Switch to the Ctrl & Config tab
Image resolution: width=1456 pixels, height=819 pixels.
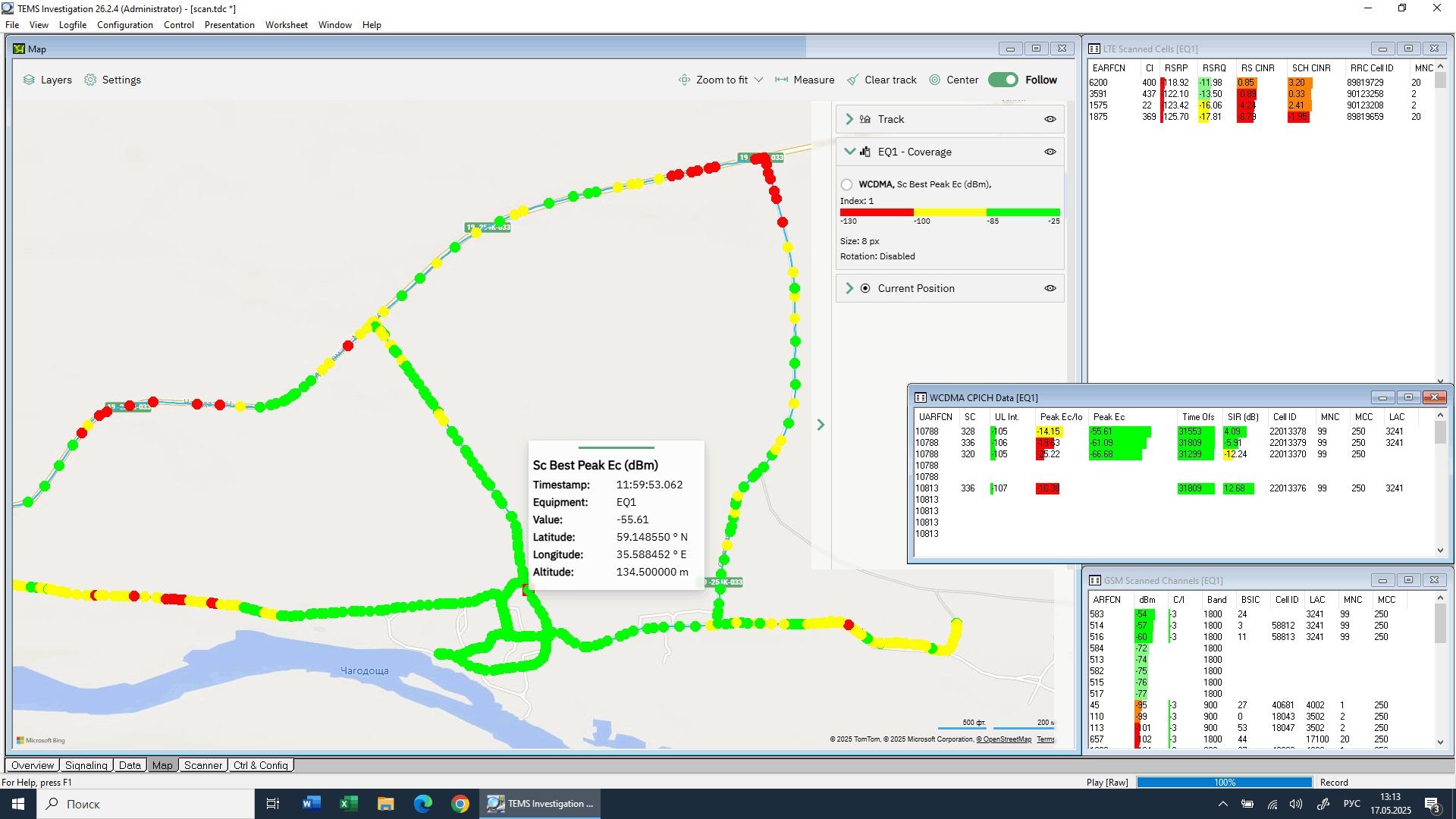pos(261,765)
